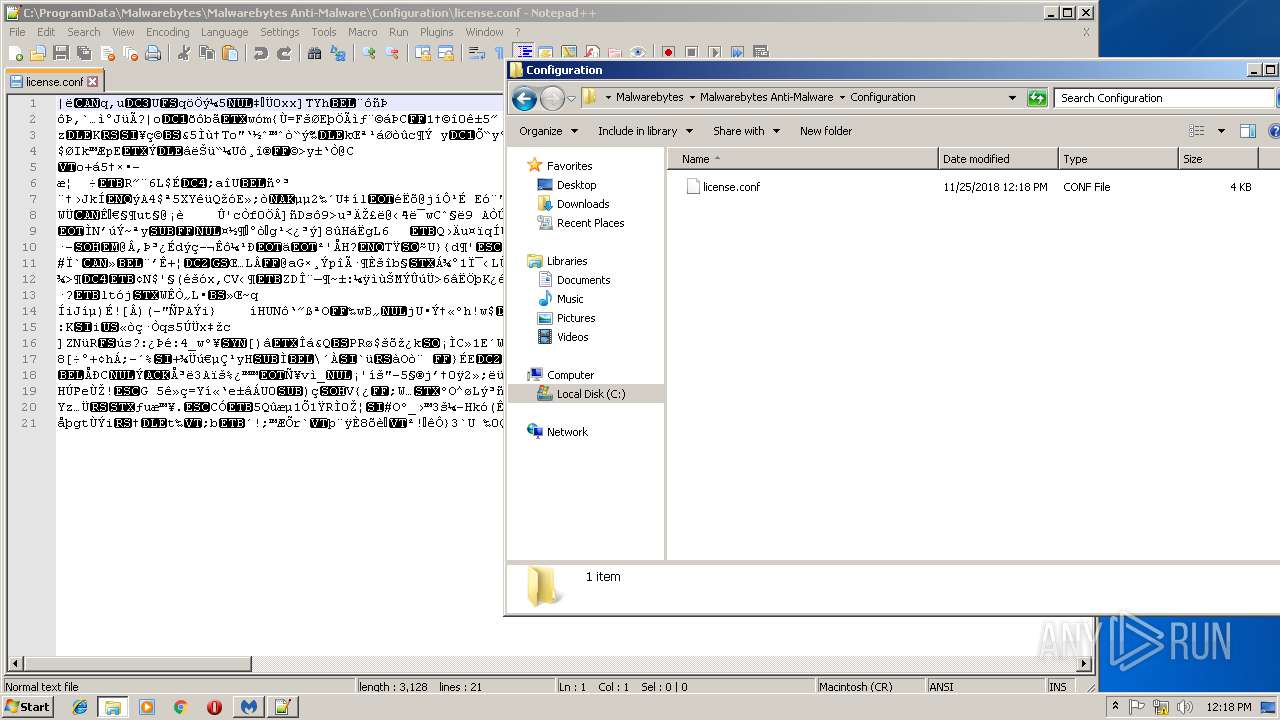1280x720 pixels.
Task: Open the Encoding menu
Action: pyautogui.click(x=167, y=32)
